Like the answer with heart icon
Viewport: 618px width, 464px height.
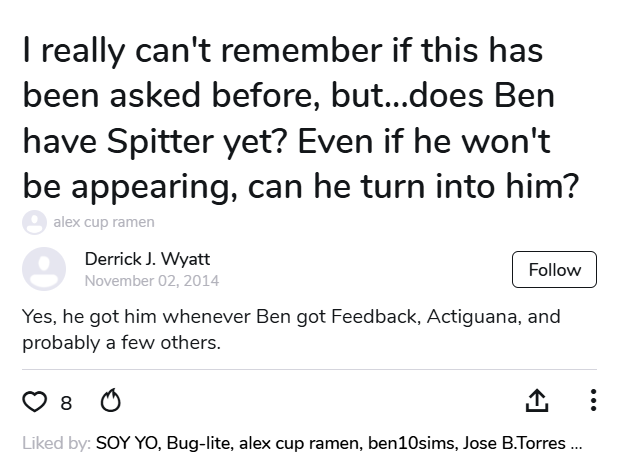tap(34, 402)
